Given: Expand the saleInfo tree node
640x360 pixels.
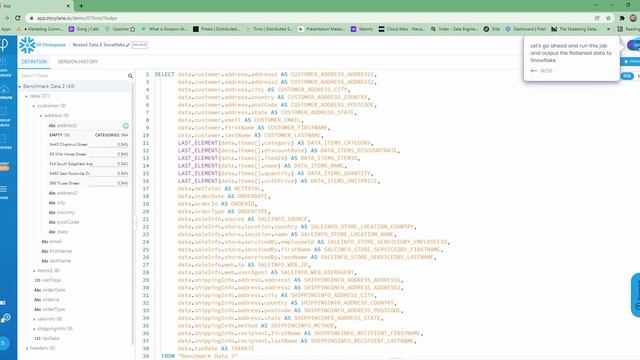Looking at the screenshot, I should pos(34,319).
